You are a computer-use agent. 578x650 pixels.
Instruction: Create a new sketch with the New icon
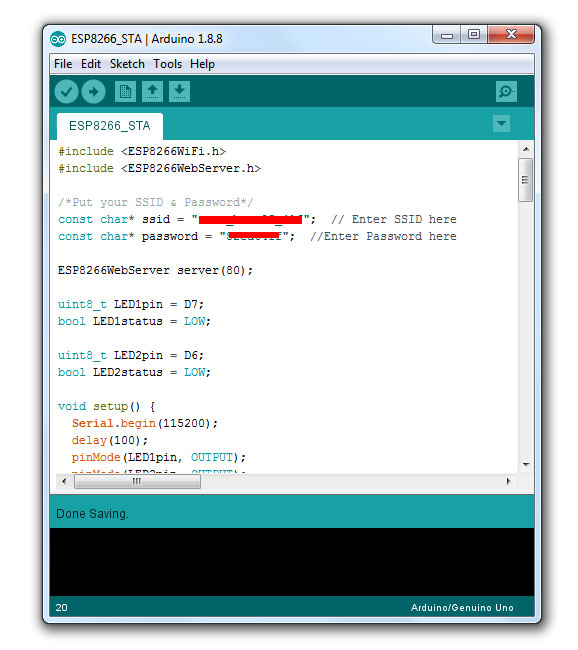(125, 92)
